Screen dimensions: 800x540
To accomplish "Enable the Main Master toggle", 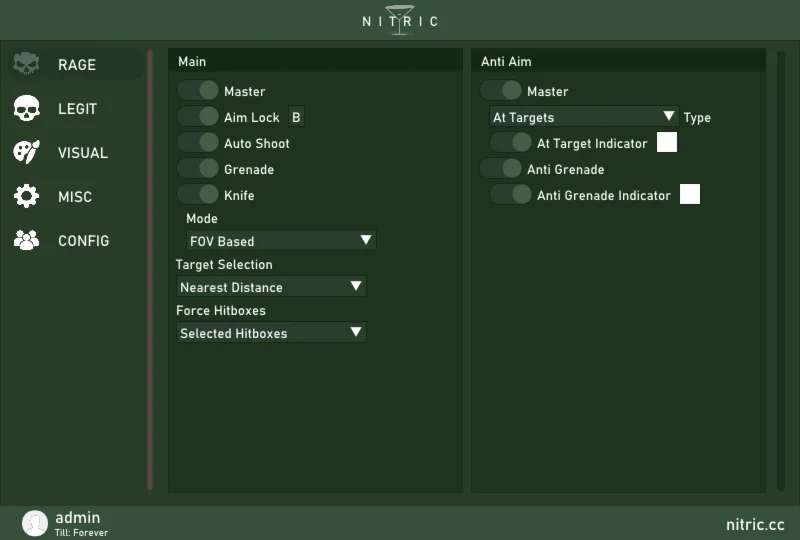I will pyautogui.click(x=198, y=91).
